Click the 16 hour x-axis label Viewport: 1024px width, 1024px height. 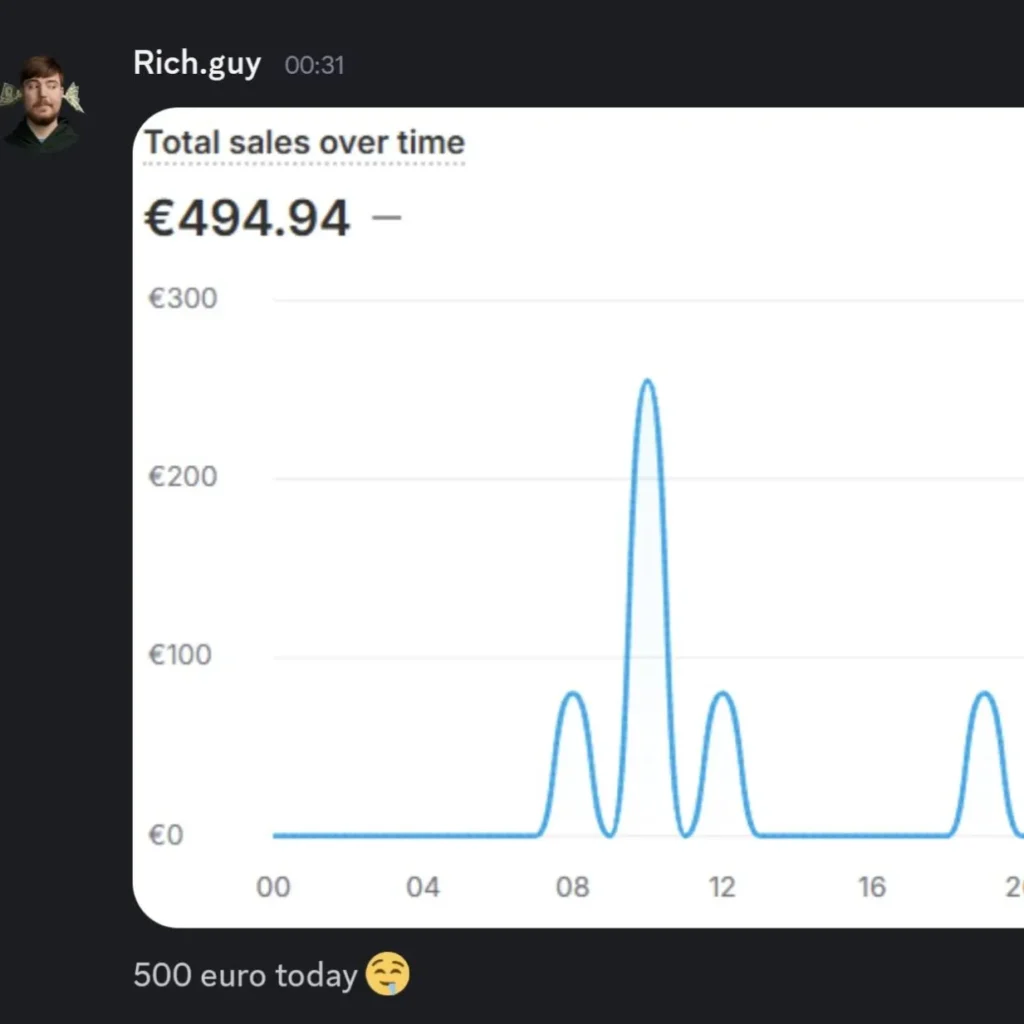click(871, 887)
